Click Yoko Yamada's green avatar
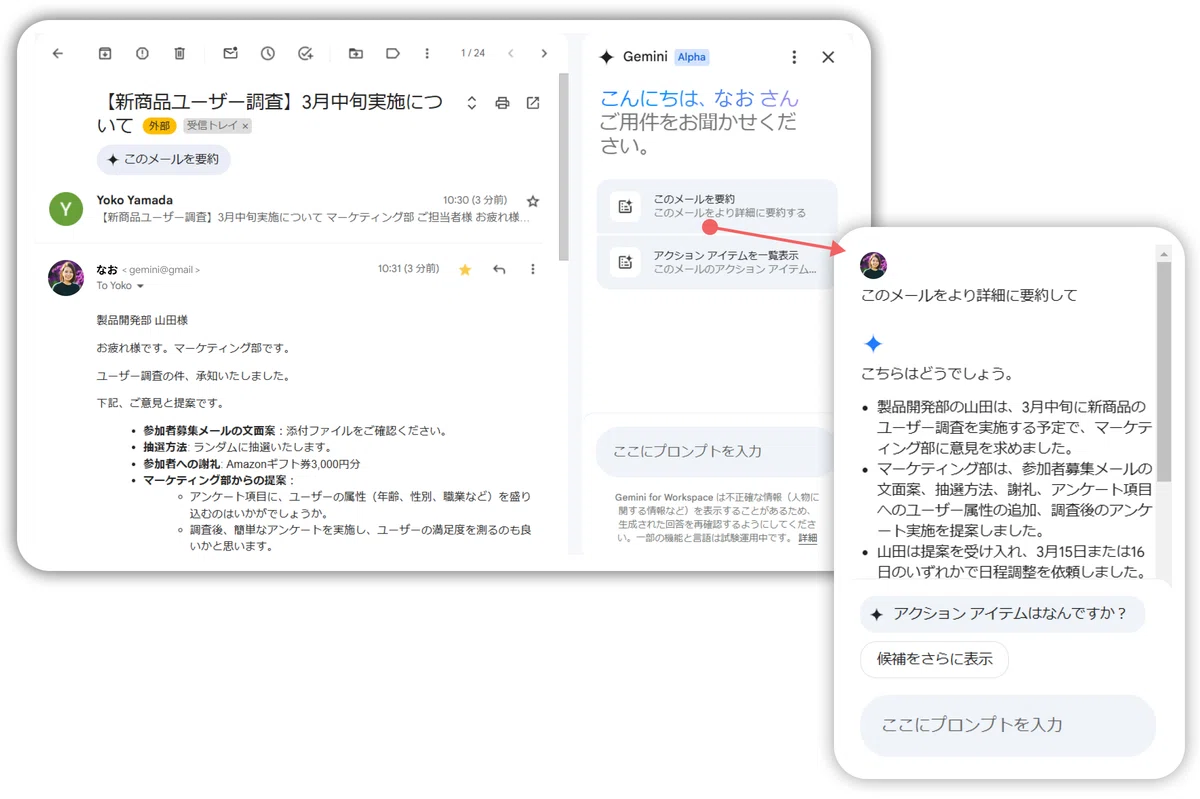 click(66, 208)
